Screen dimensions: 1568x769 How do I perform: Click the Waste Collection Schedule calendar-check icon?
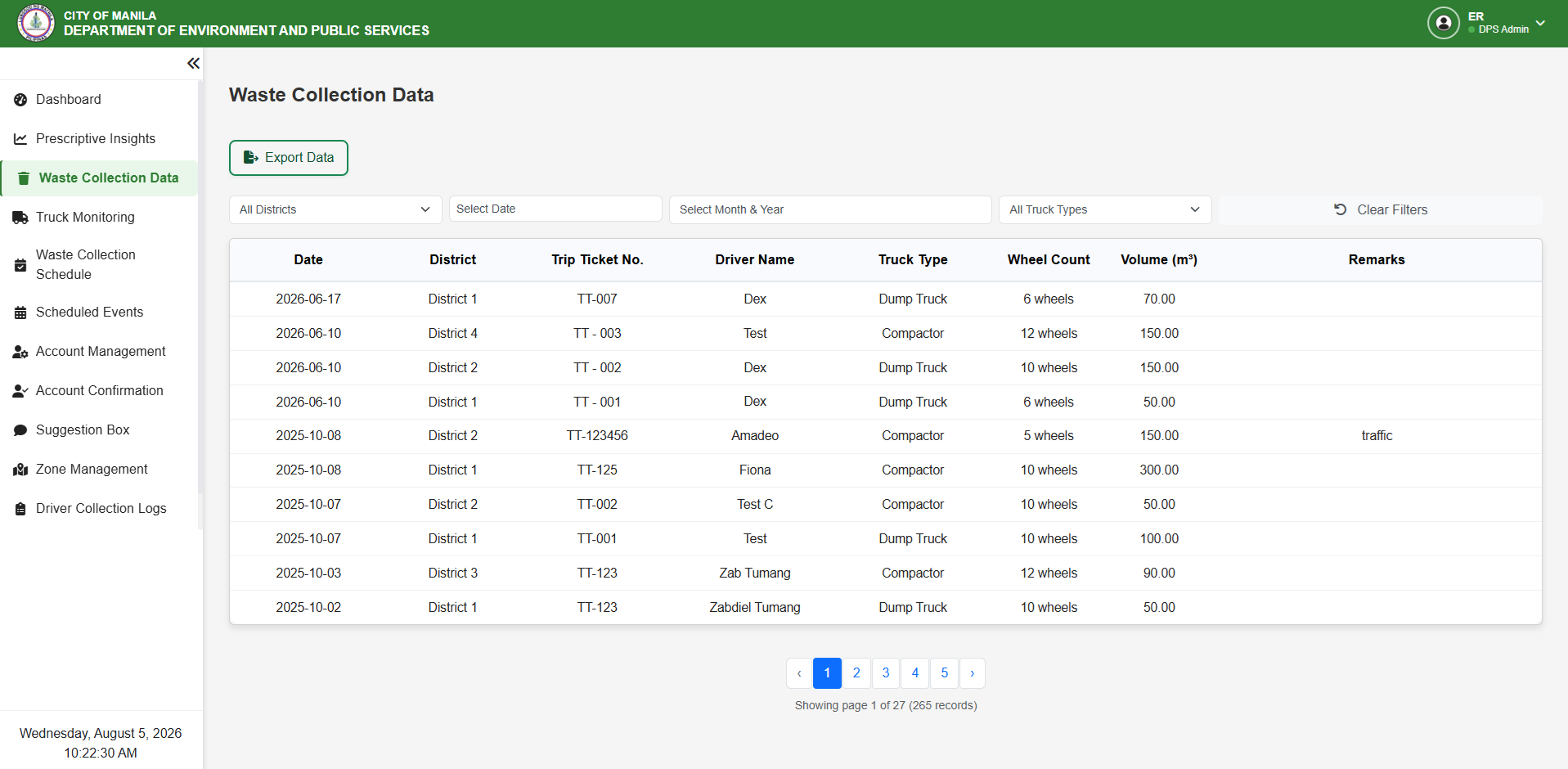coord(20,265)
